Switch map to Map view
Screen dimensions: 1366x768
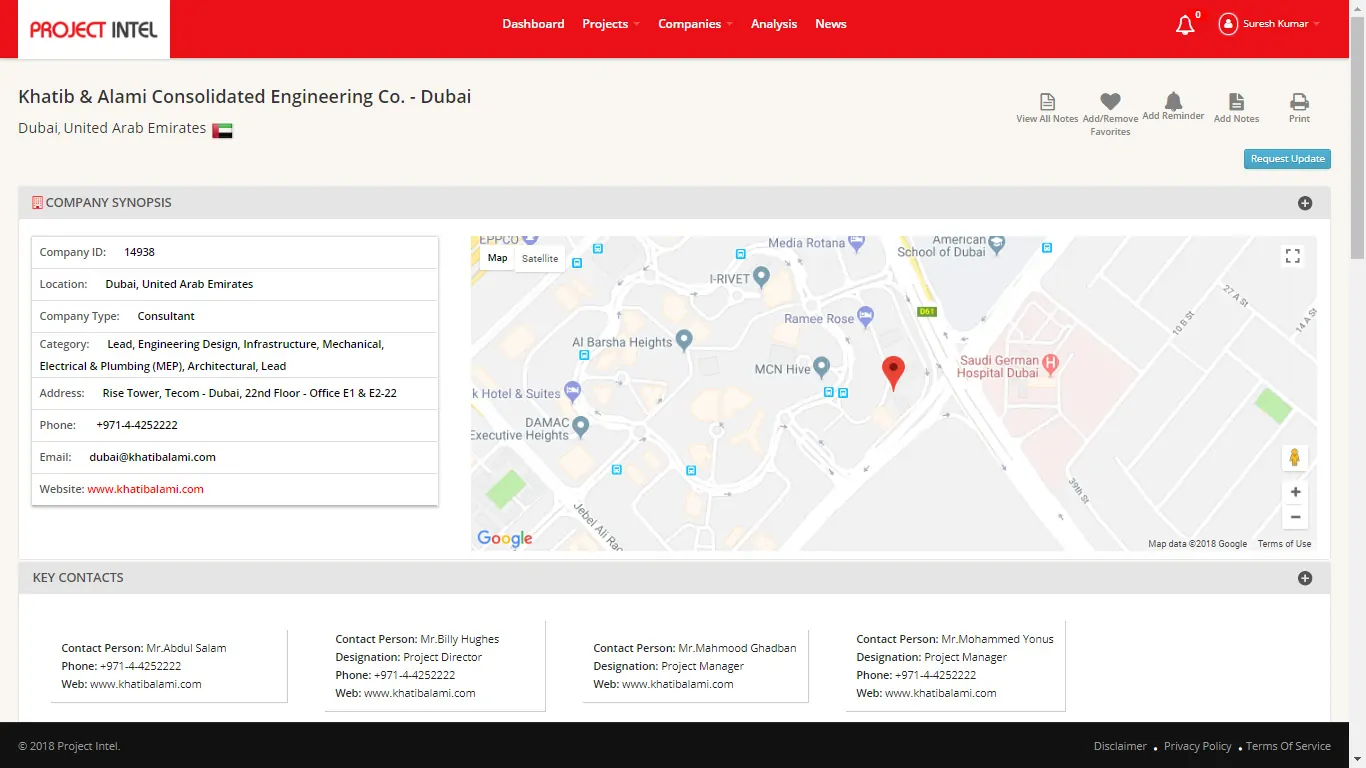tap(497, 258)
